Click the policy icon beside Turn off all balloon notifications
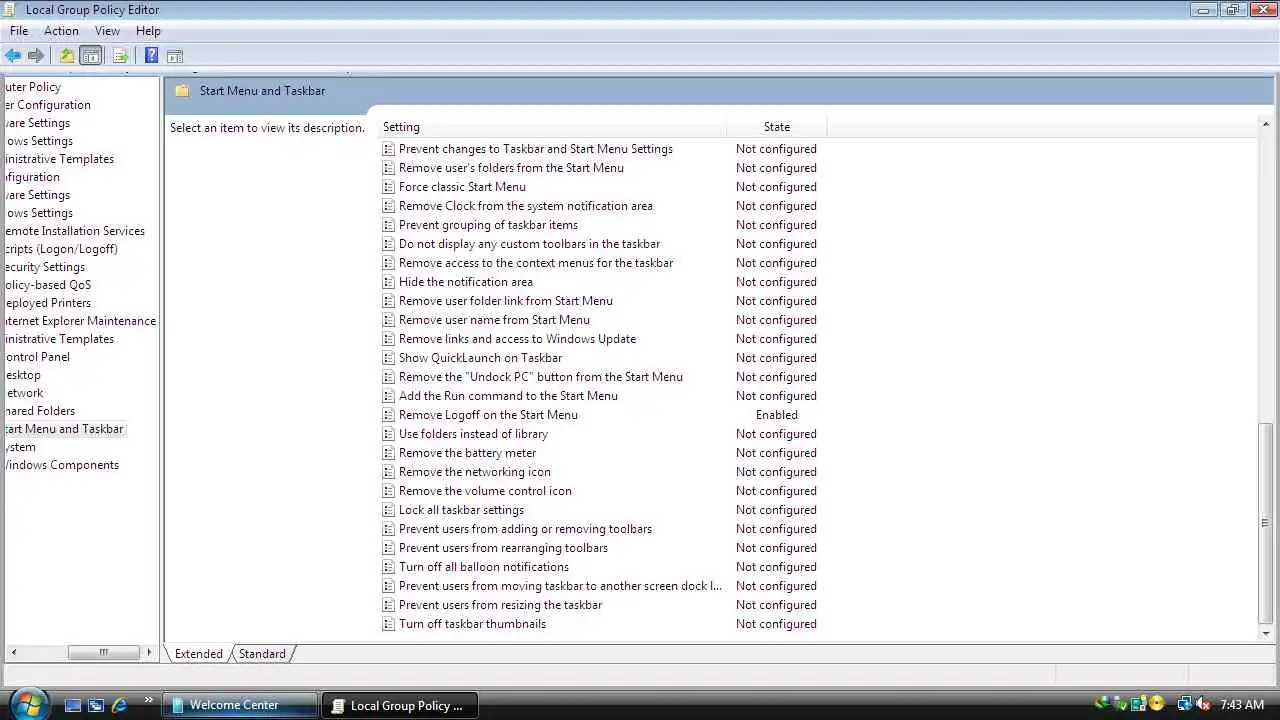 coord(389,567)
